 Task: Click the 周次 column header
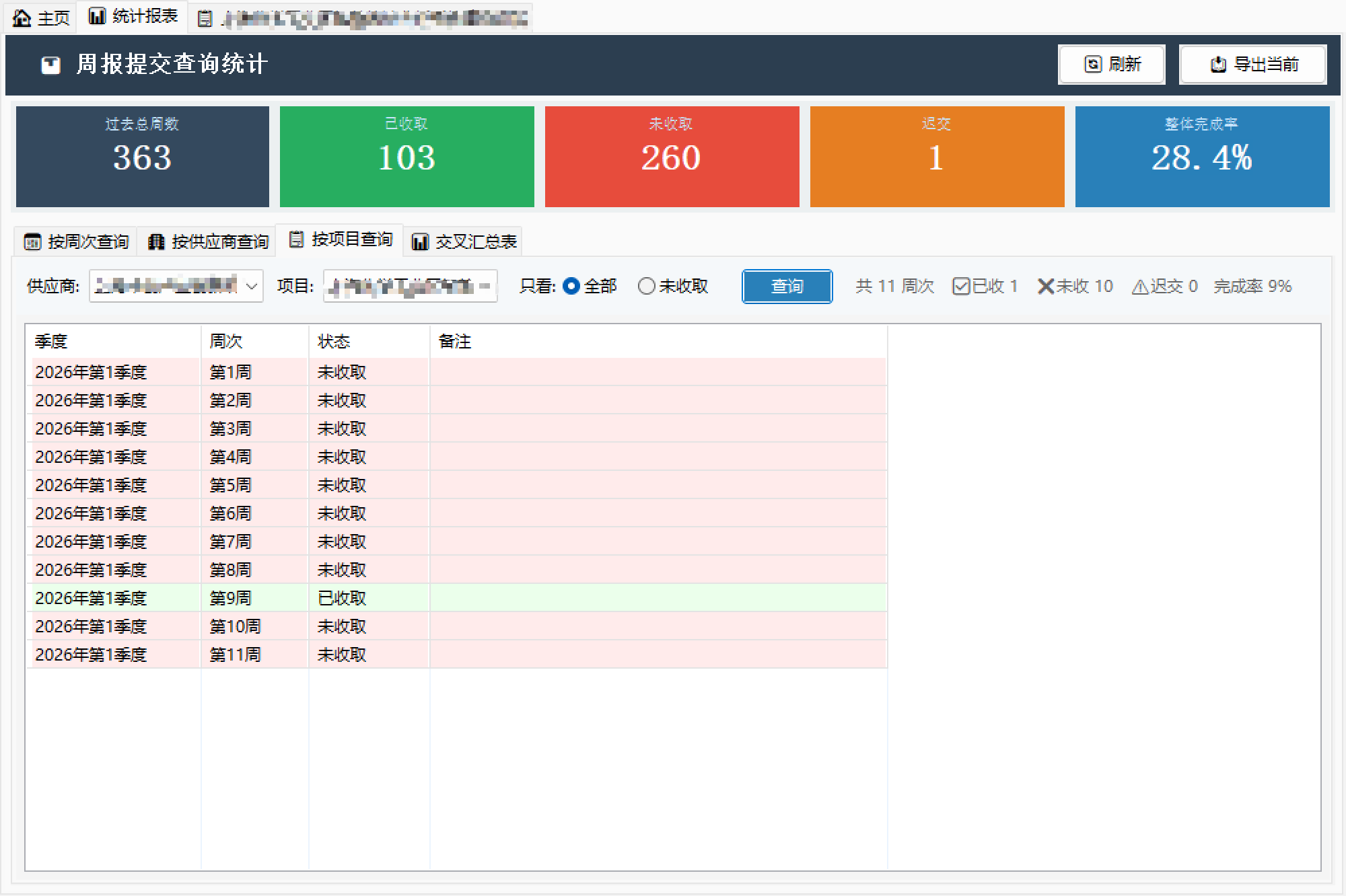(226, 342)
